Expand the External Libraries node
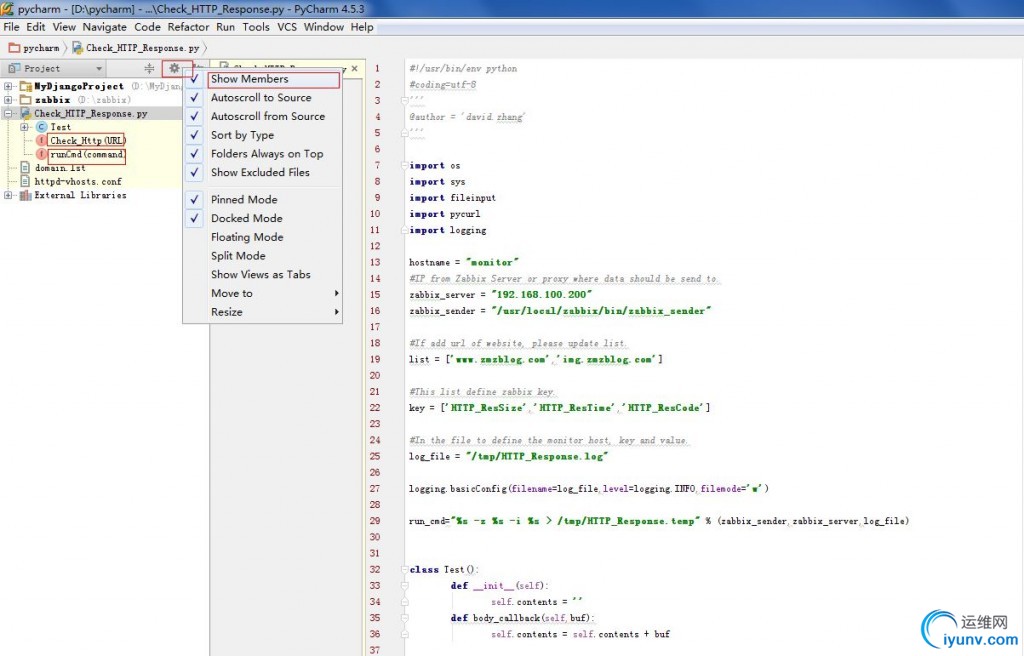Screen dimensions: 1024x656 click(8, 195)
